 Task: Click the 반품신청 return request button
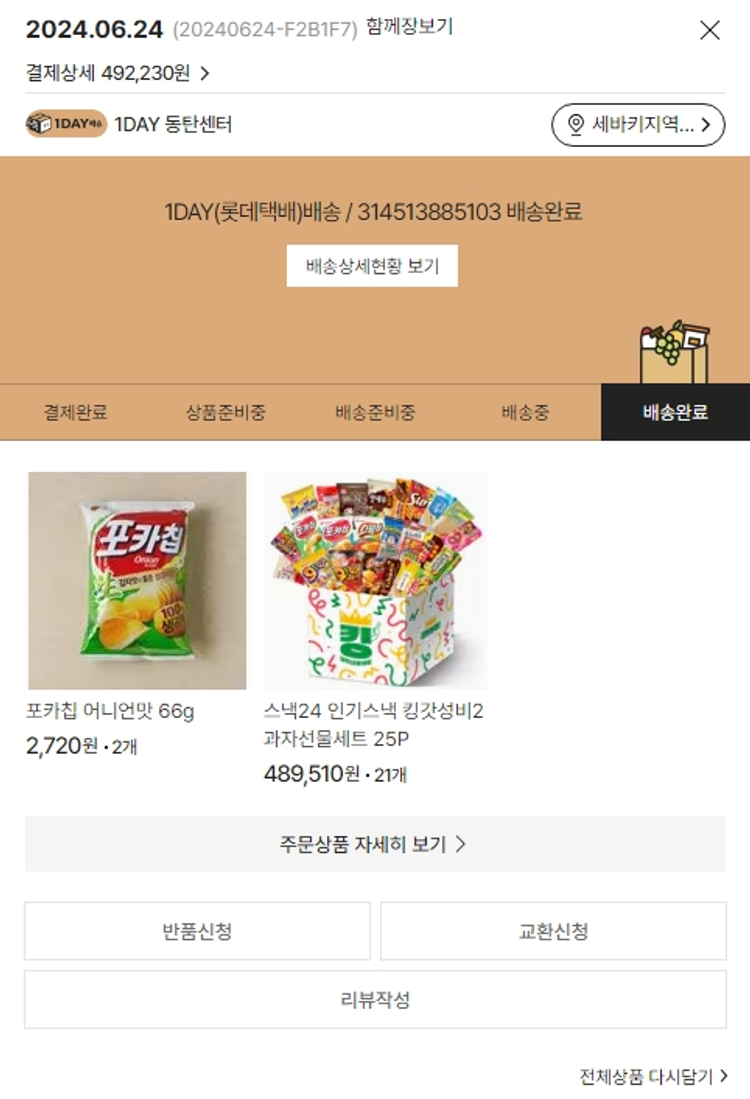[x=197, y=931]
